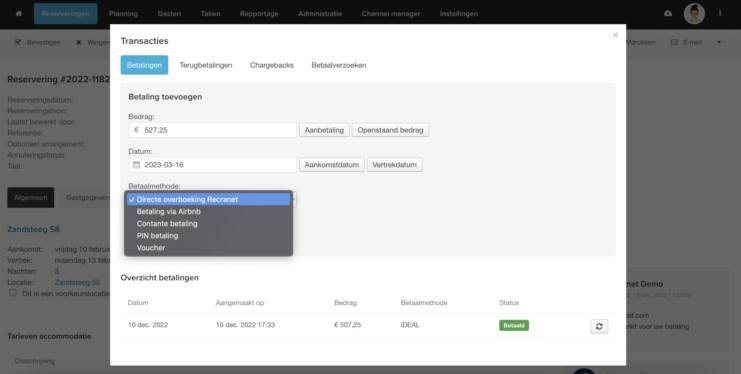Click the Aangemaakt op column header
Viewport: 741px width, 374px height.
[x=240, y=303]
